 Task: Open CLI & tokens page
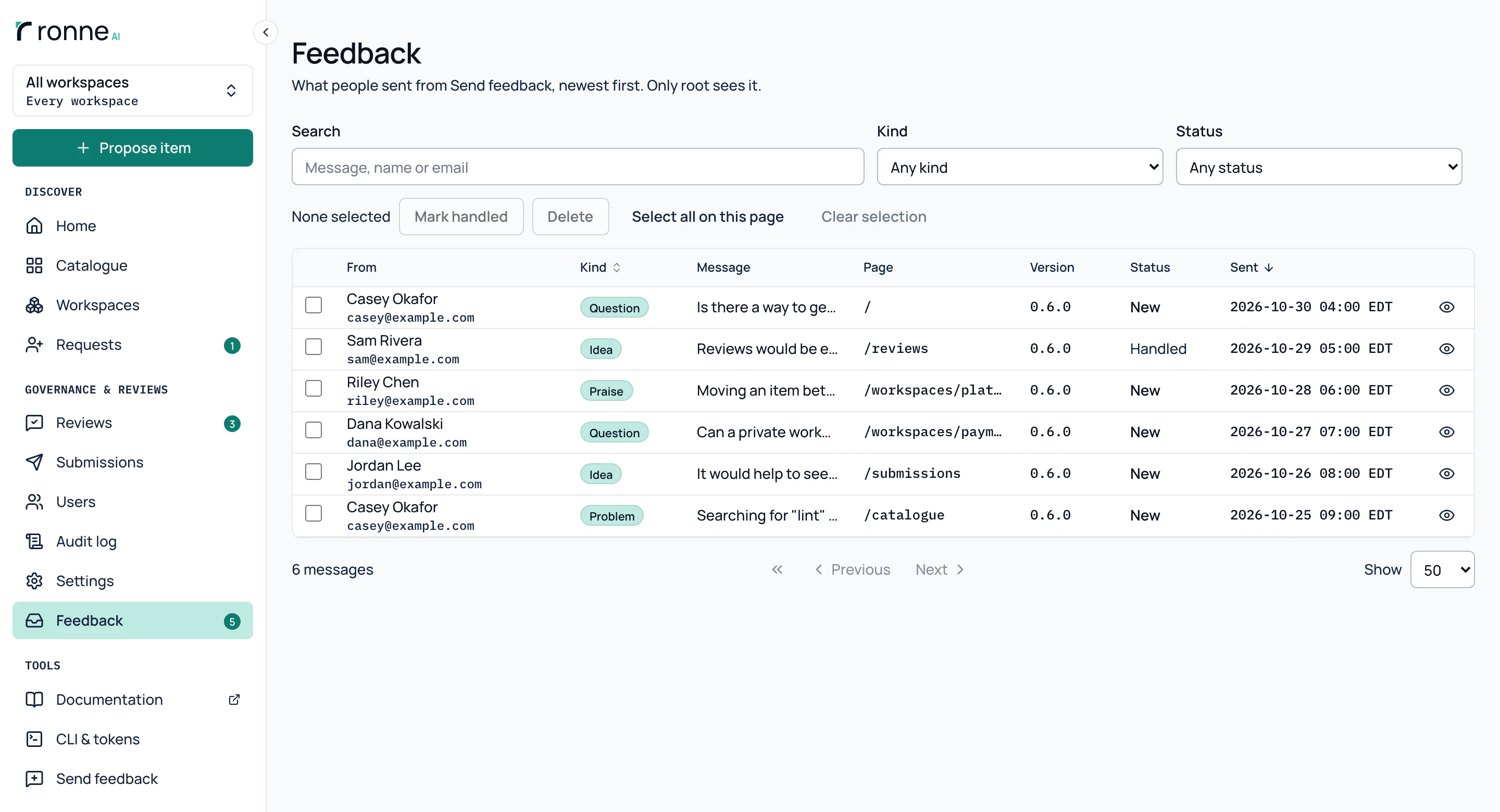(133, 739)
